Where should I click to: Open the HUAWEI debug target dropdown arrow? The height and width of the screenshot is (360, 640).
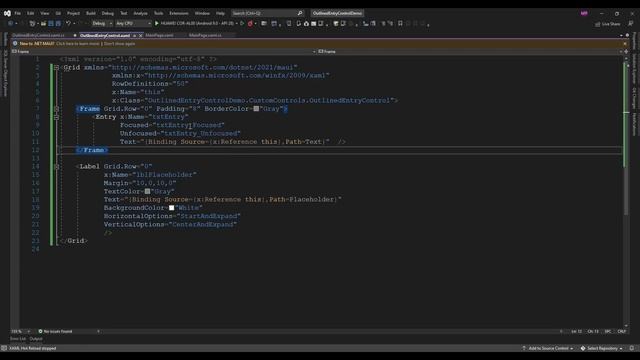click(x=237, y=24)
